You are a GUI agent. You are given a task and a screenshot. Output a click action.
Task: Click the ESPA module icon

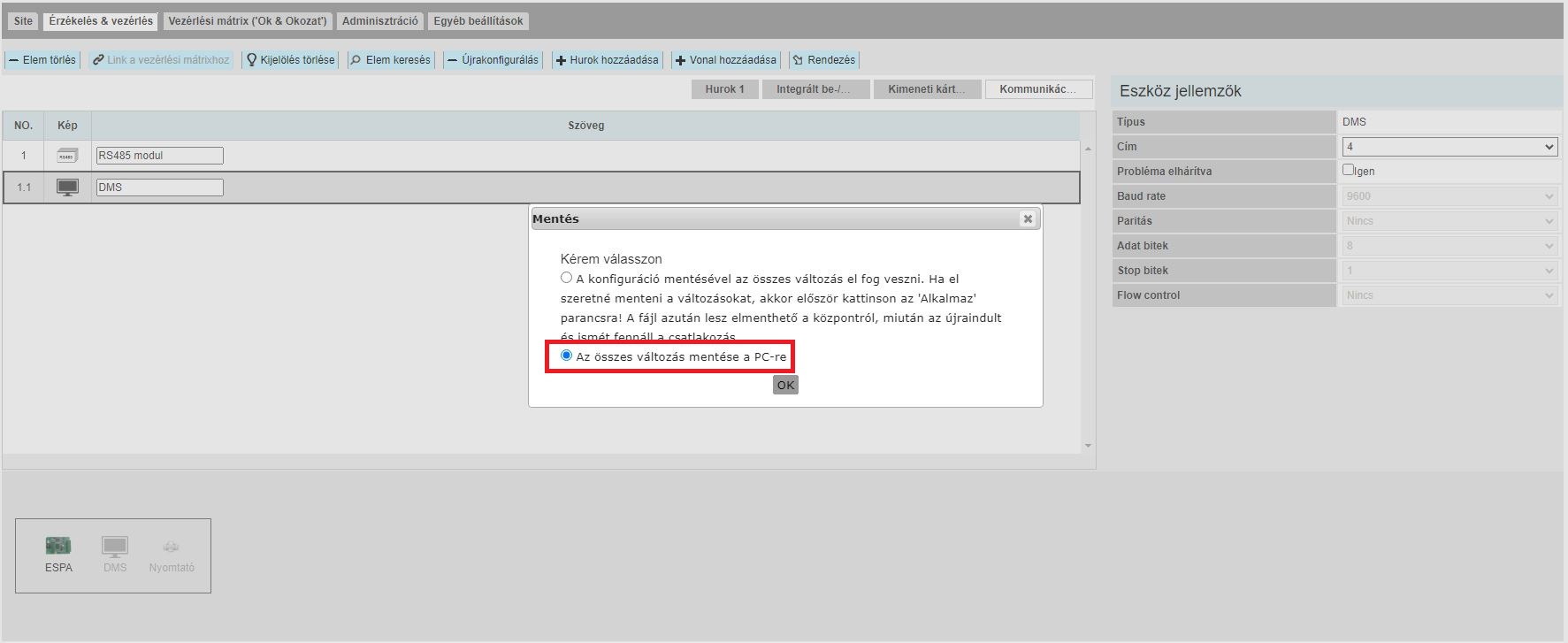point(58,546)
